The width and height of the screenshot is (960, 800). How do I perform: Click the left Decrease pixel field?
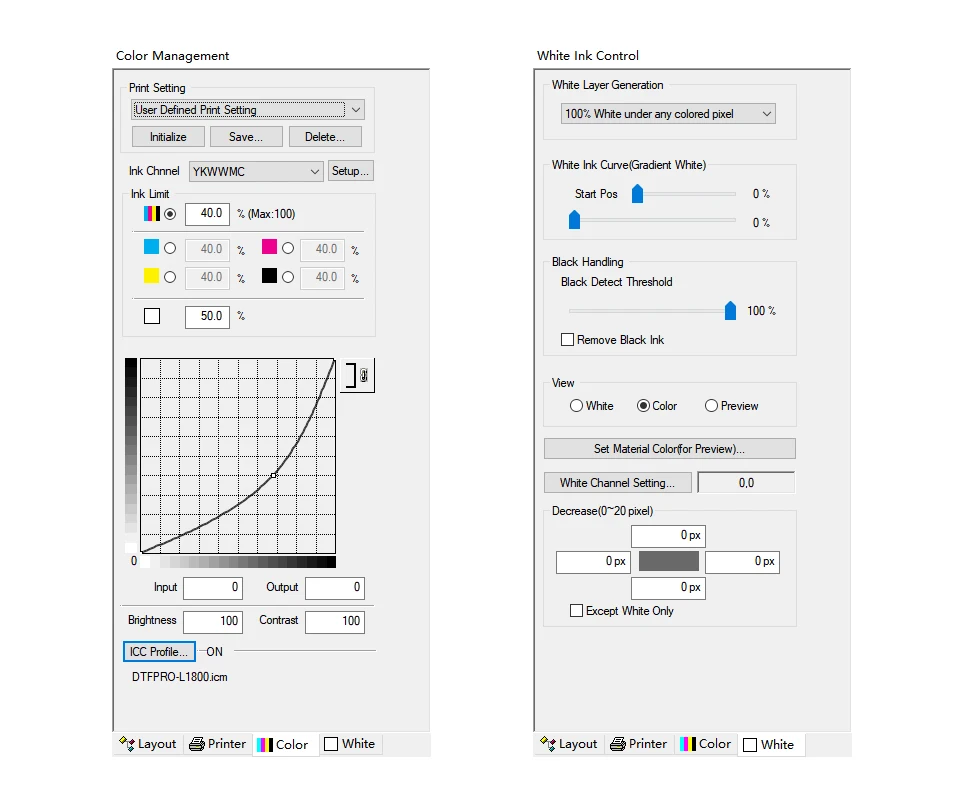(x=593, y=562)
